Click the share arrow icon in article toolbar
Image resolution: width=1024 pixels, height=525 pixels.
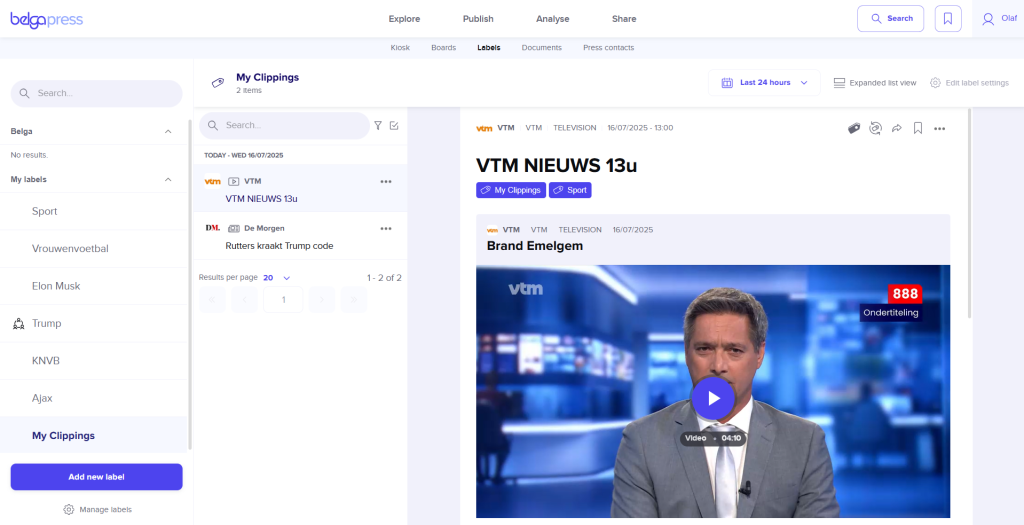897,129
